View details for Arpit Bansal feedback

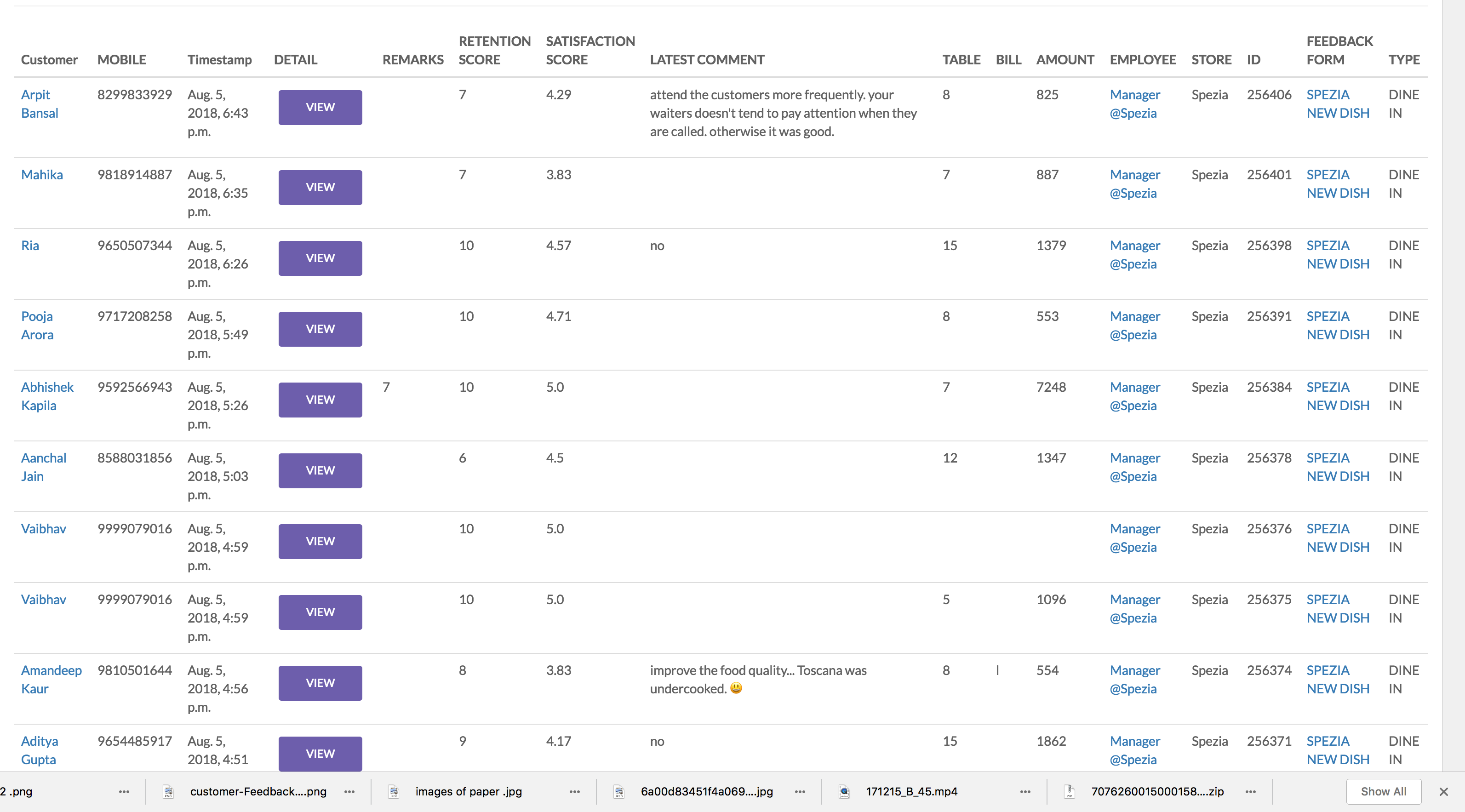point(320,108)
